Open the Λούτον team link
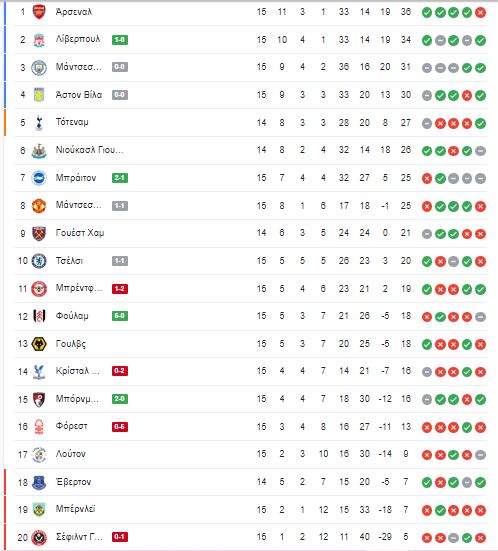 pyautogui.click(x=70, y=454)
